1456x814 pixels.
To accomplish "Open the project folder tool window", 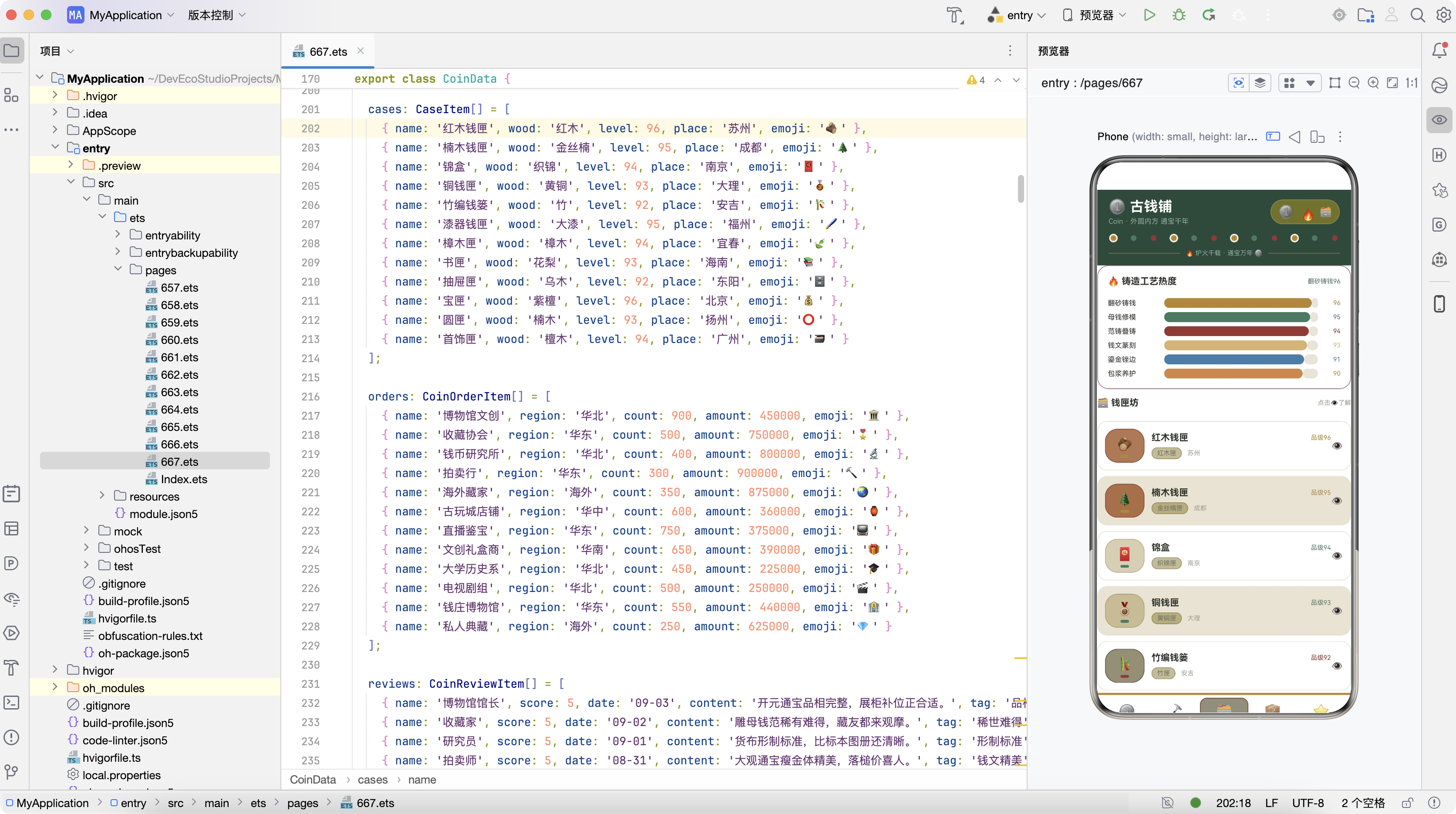I will click(12, 51).
